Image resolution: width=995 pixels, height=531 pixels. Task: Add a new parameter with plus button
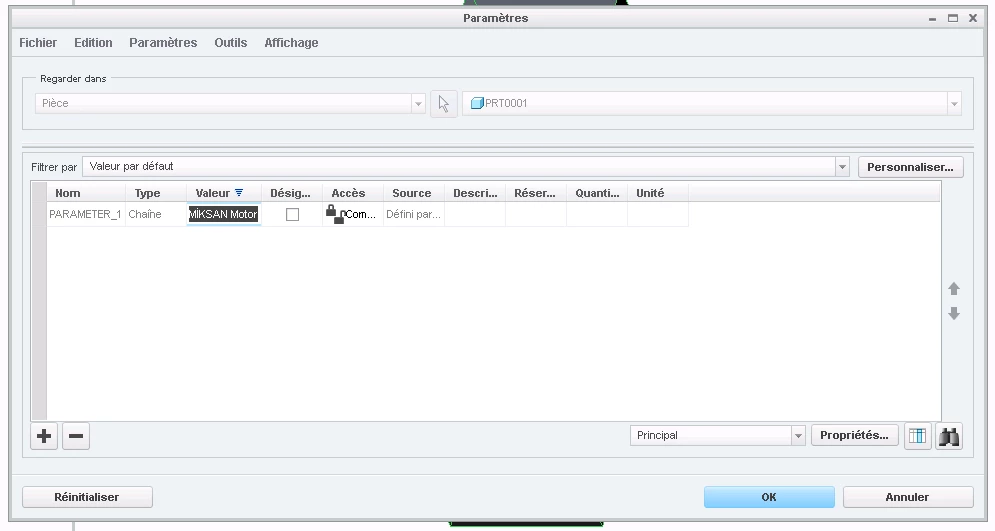click(44, 436)
